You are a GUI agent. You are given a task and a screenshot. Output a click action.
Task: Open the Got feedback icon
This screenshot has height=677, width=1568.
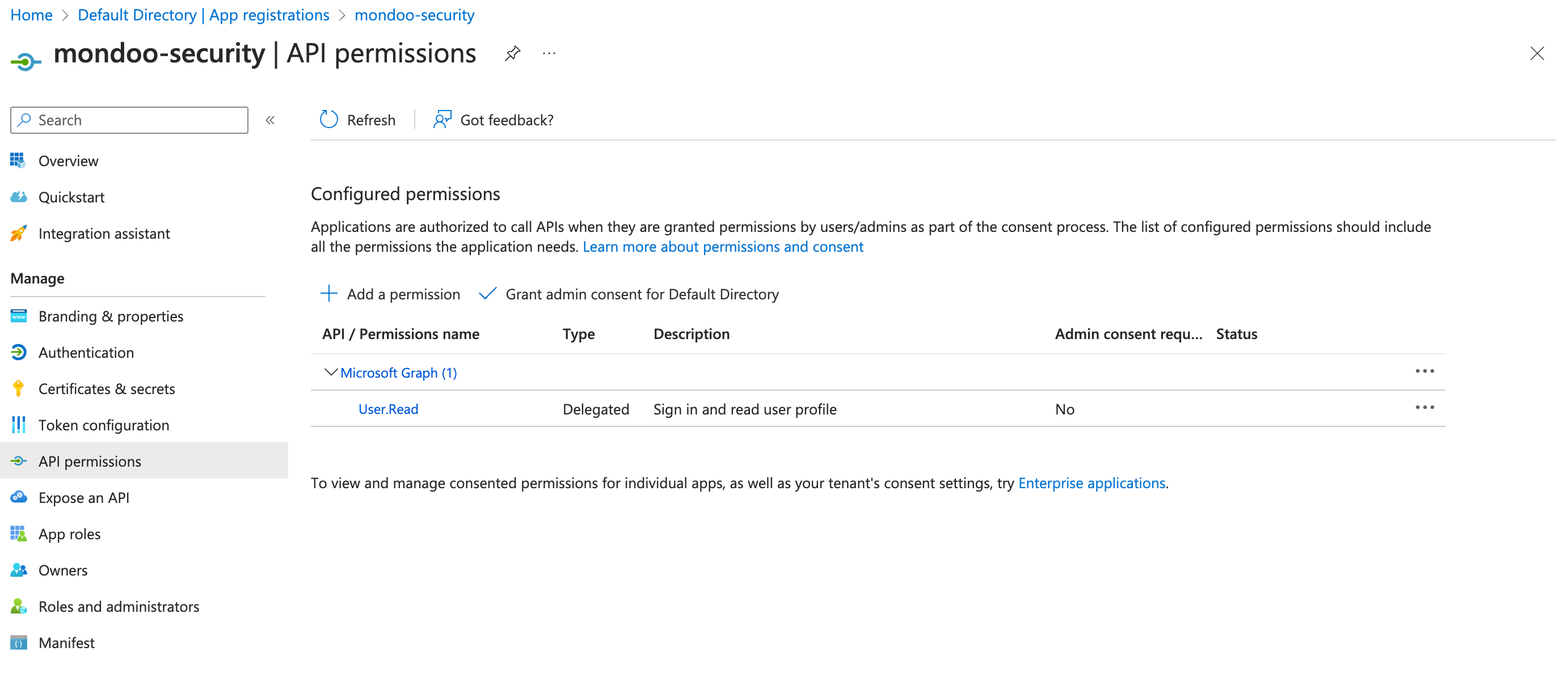pyautogui.click(x=442, y=120)
